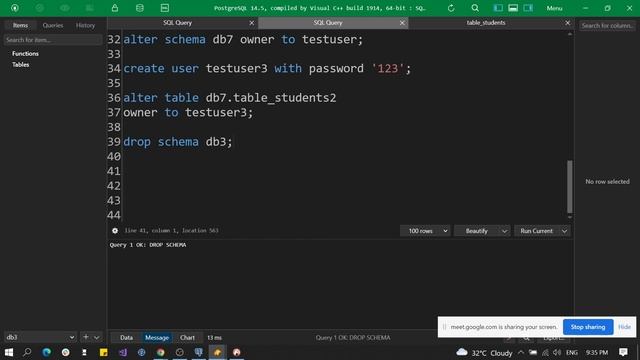Open the Menu in the title bar
The height and width of the screenshot is (360, 640).
[x=554, y=8]
